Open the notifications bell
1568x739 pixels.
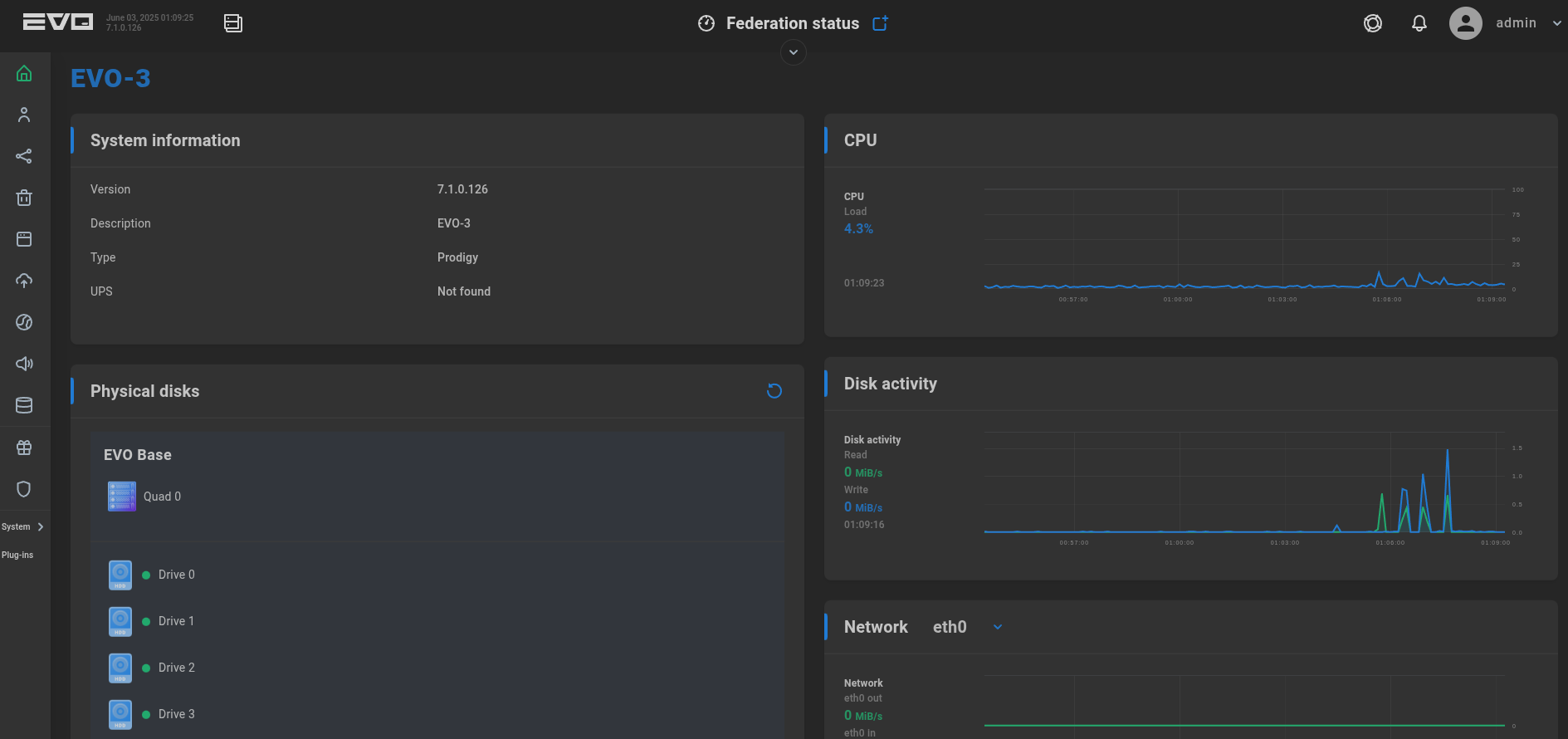1419,23
